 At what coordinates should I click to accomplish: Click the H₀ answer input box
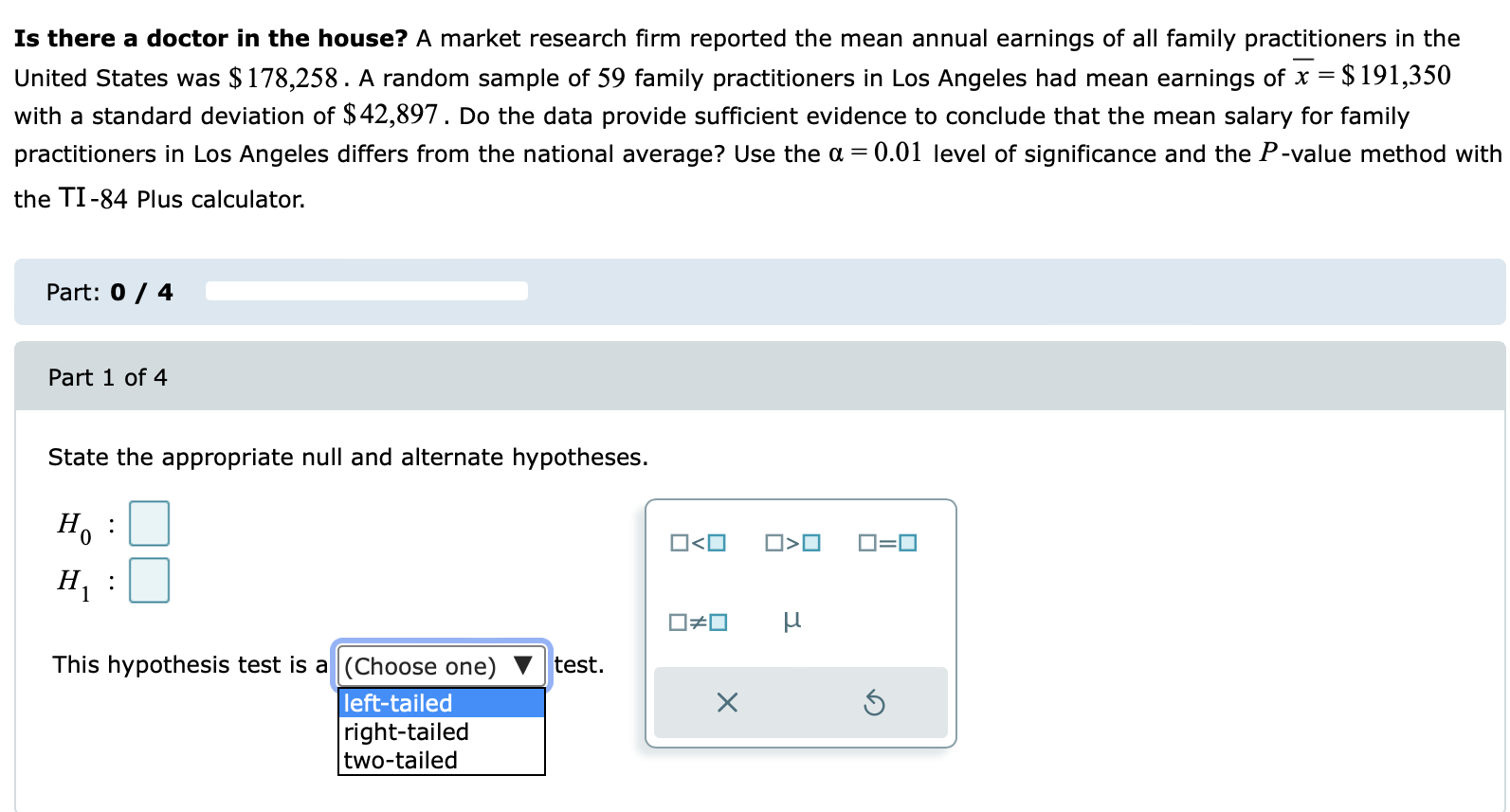(x=148, y=522)
